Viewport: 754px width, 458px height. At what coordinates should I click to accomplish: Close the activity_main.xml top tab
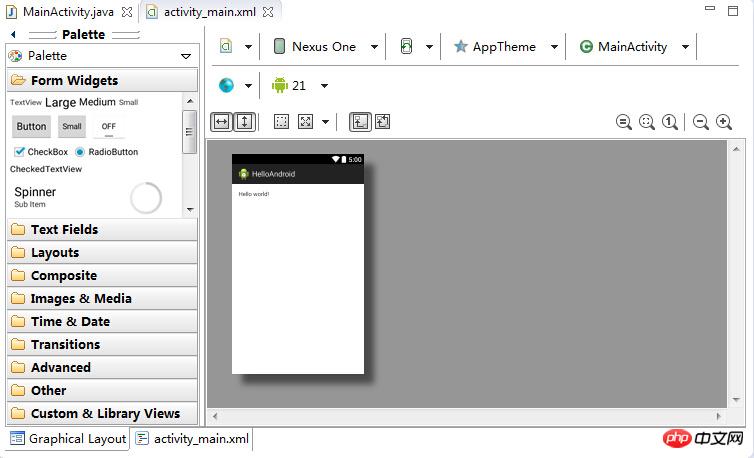[x=268, y=12]
